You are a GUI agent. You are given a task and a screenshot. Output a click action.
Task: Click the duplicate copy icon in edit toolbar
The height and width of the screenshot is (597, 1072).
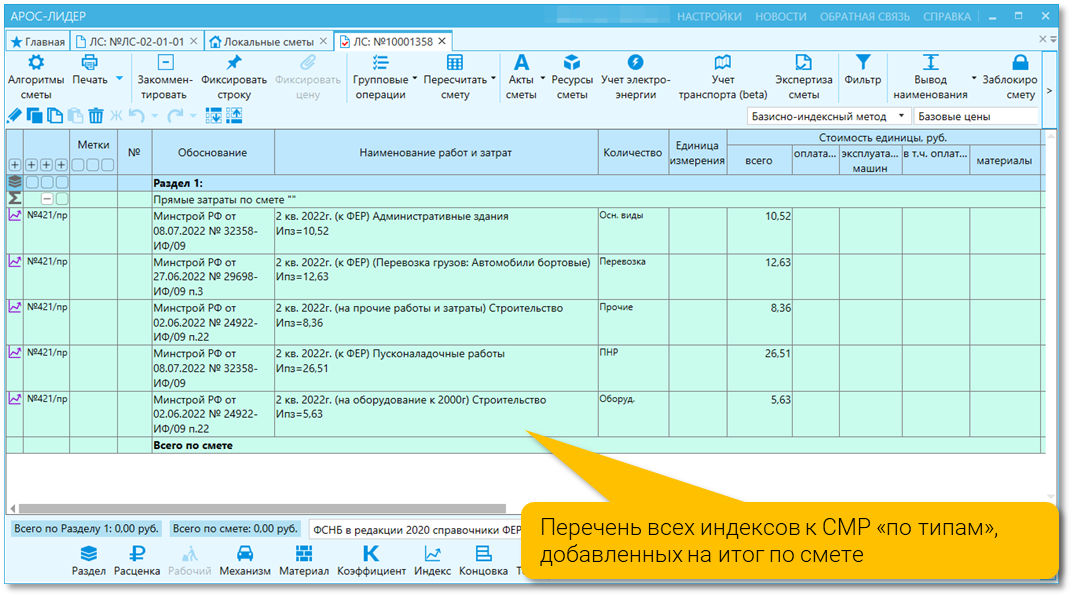pos(34,116)
